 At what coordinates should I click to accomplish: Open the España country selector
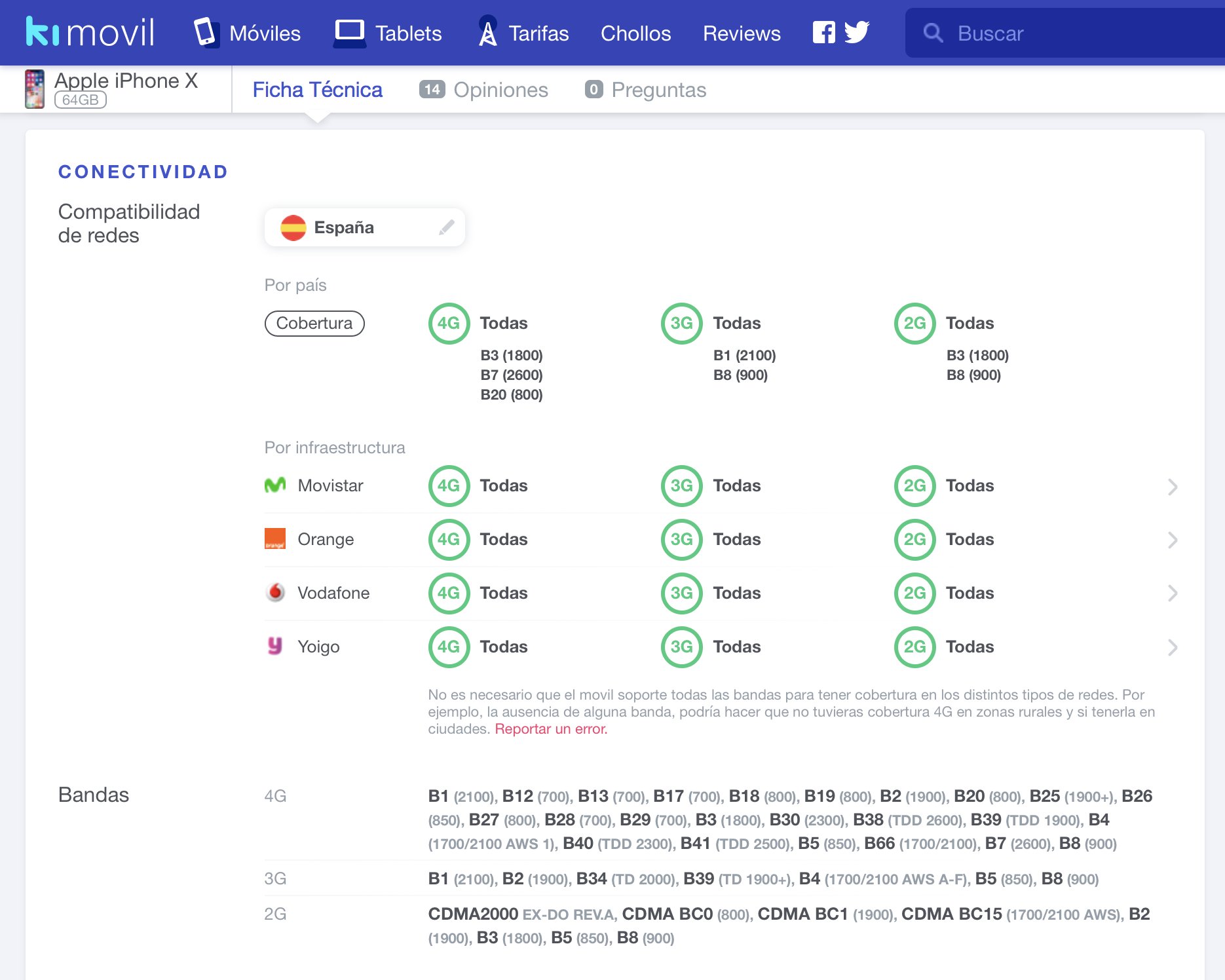(364, 227)
